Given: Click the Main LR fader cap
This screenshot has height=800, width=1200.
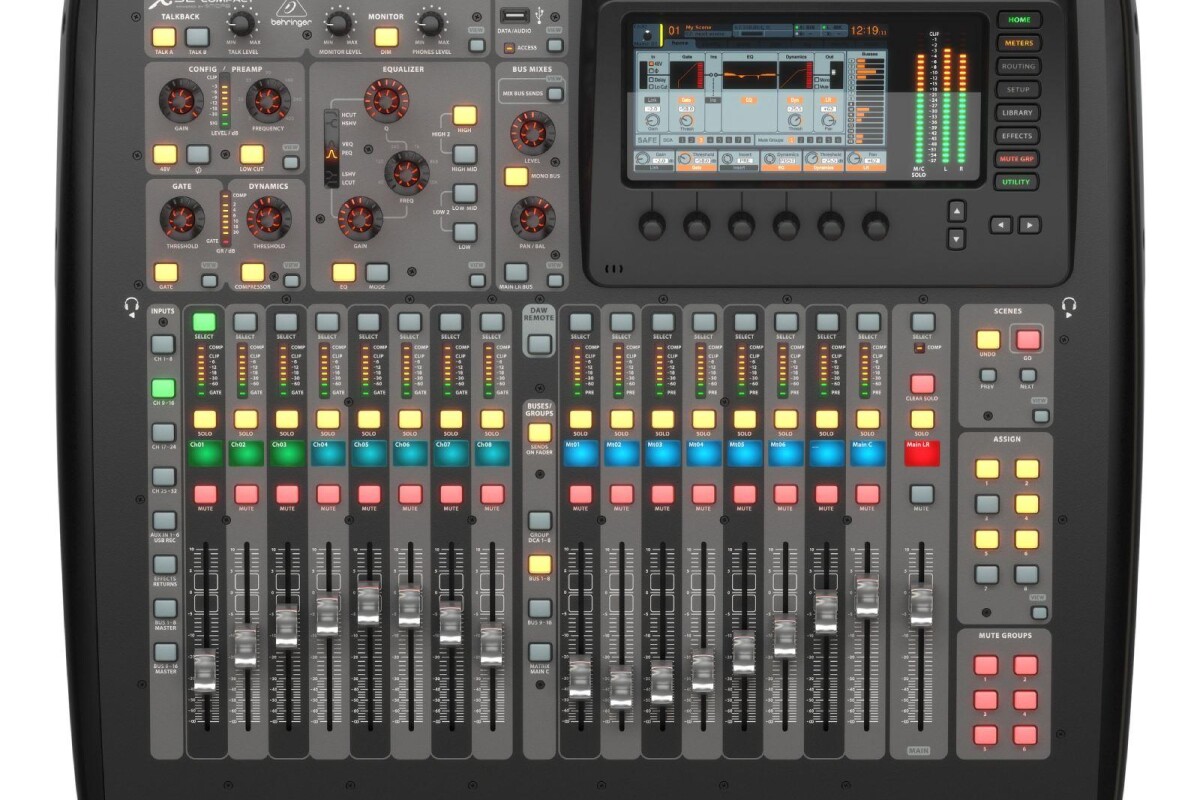Looking at the screenshot, I should (921, 607).
